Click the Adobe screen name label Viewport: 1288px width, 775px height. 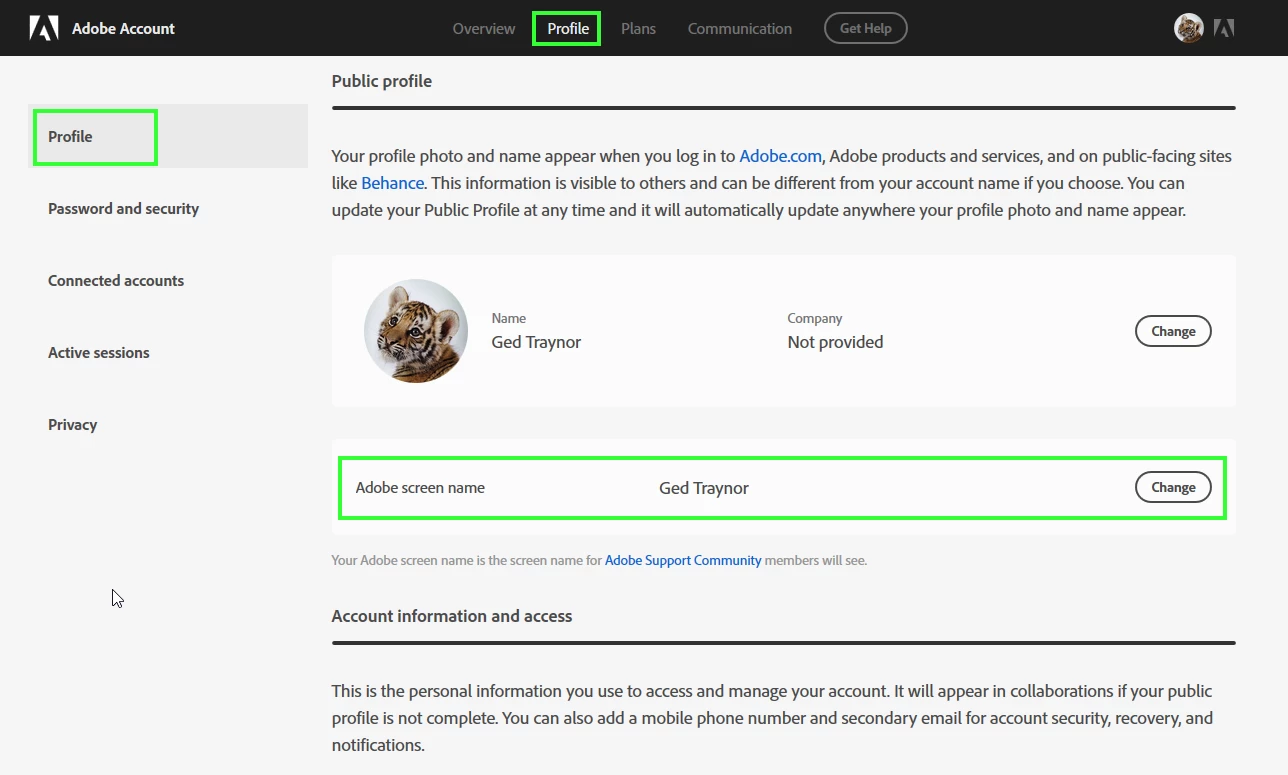pyautogui.click(x=420, y=488)
